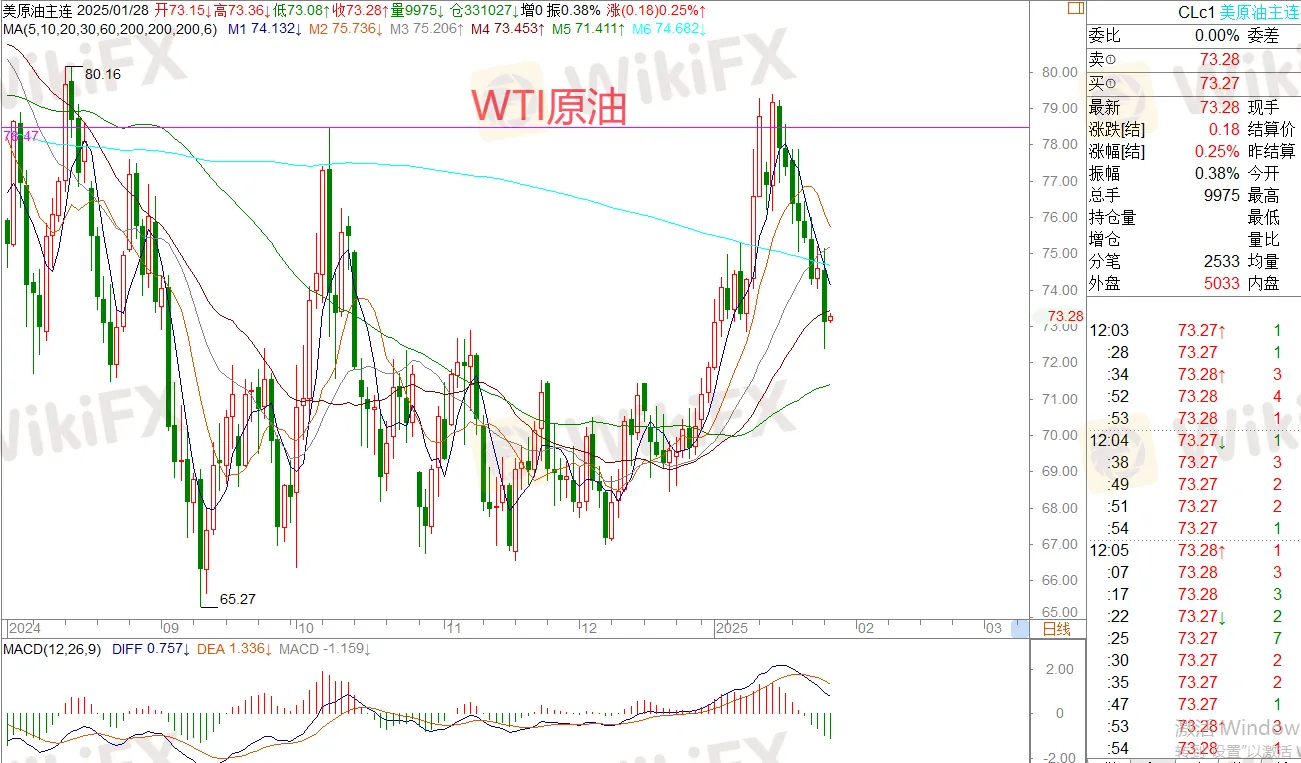This screenshot has width=1301, height=763.
Task: Jump to month 11 on the time axis
Action: tap(453, 628)
